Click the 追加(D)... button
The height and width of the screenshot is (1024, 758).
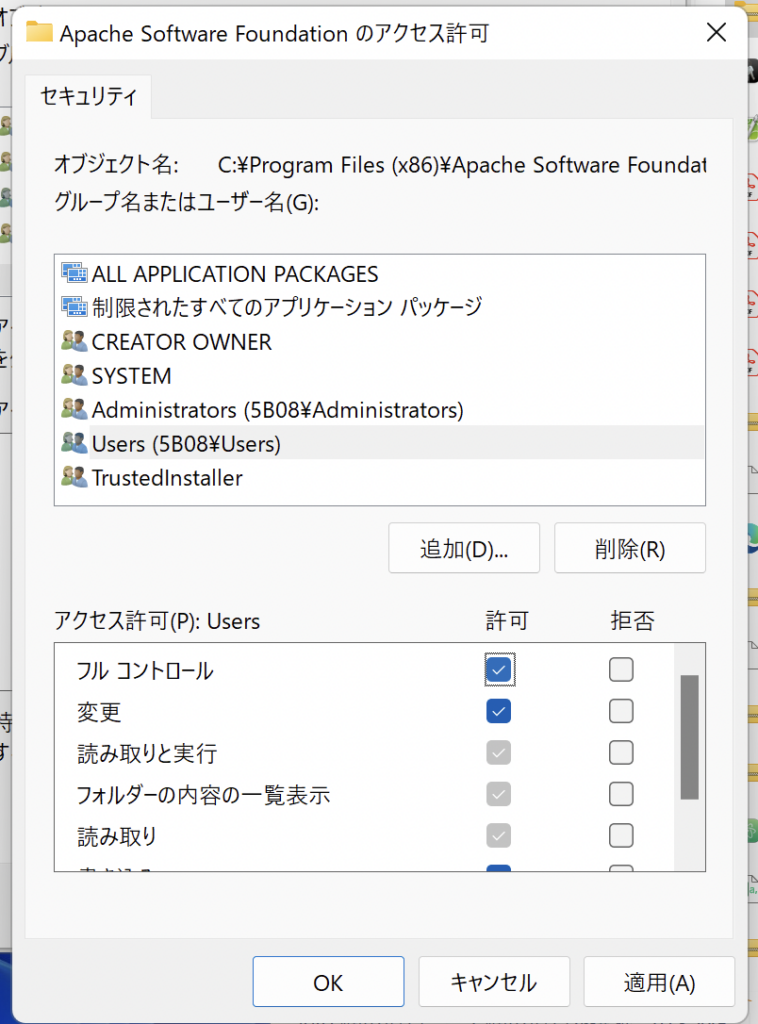(x=464, y=548)
